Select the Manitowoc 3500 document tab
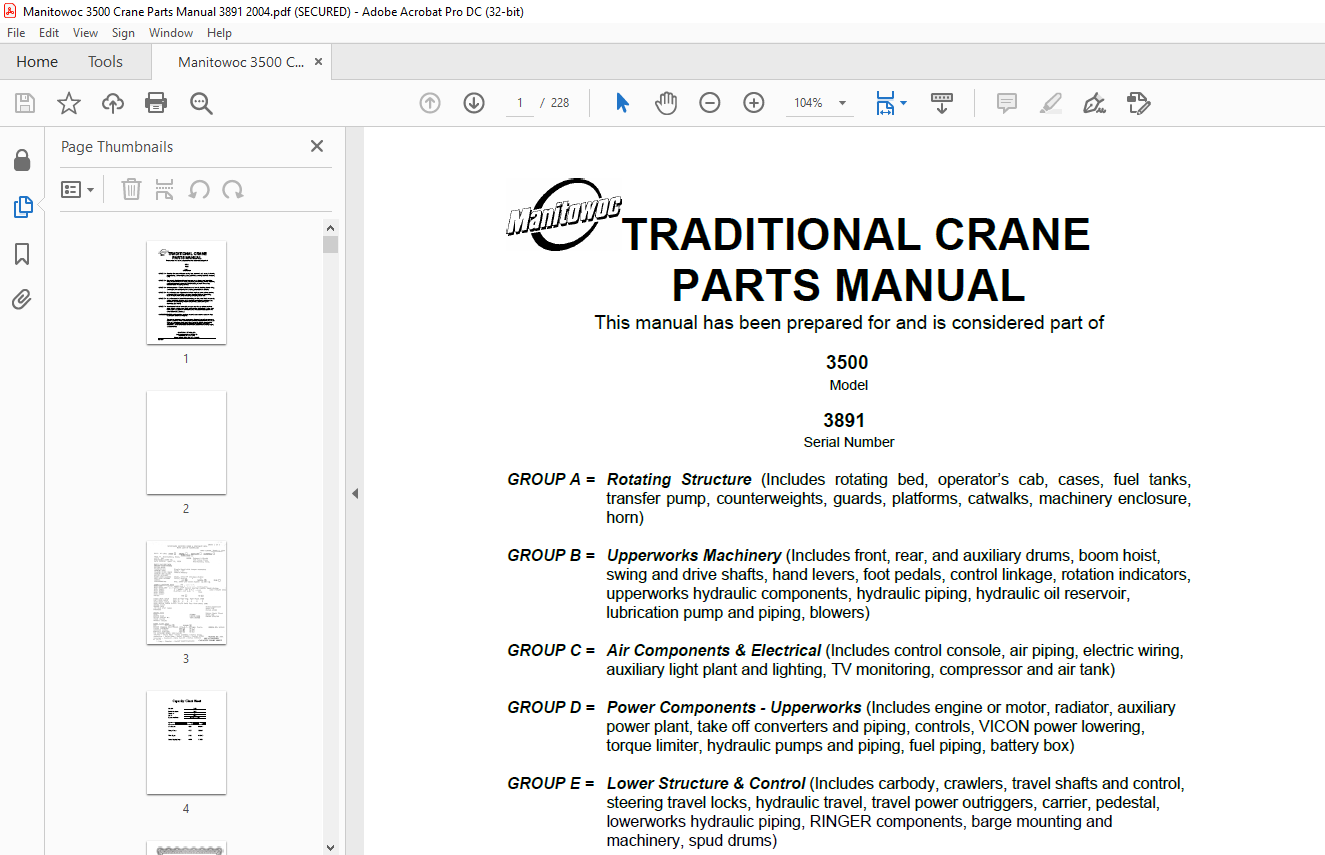Viewport: 1325px width, 855px height. click(241, 62)
